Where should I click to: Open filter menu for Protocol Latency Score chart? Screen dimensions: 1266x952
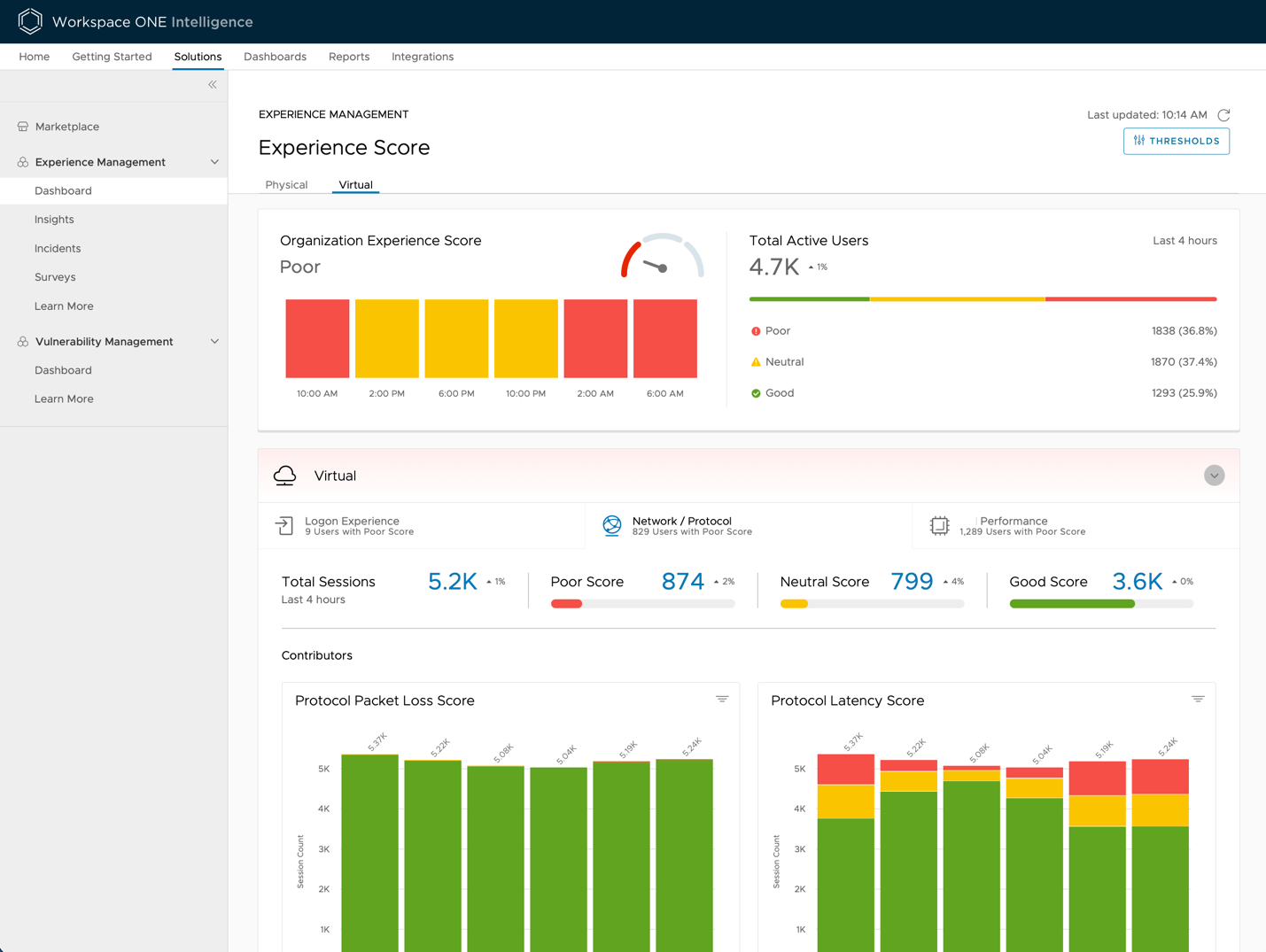pos(1198,700)
